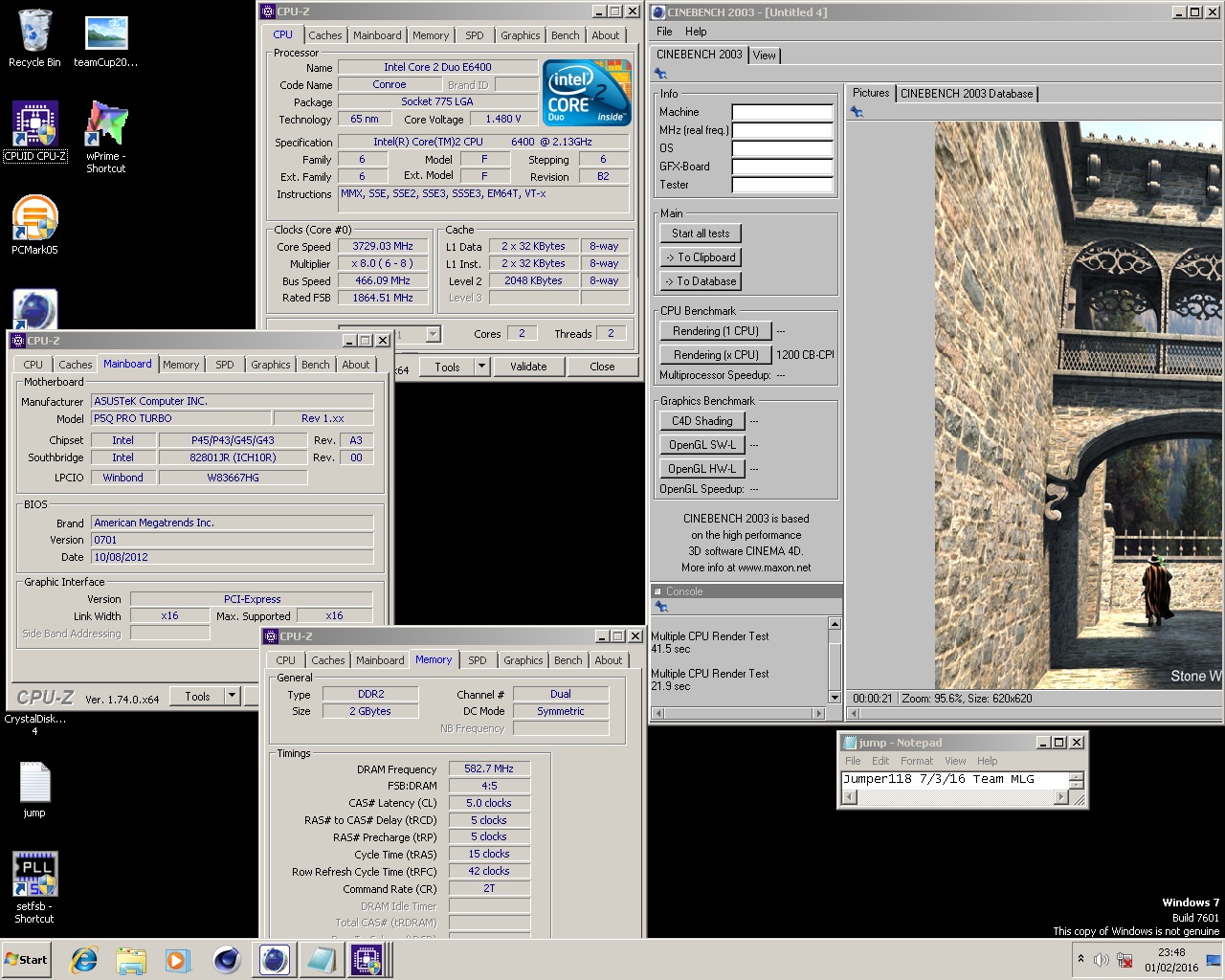Image resolution: width=1225 pixels, height=980 pixels.
Task: Click the Close button in CPU-Z
Action: (x=602, y=367)
